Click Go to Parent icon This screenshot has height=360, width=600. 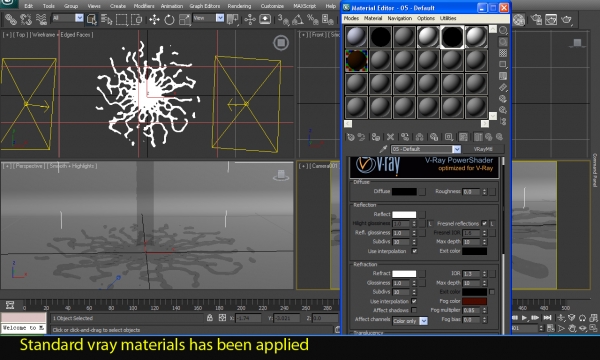click(x=489, y=137)
